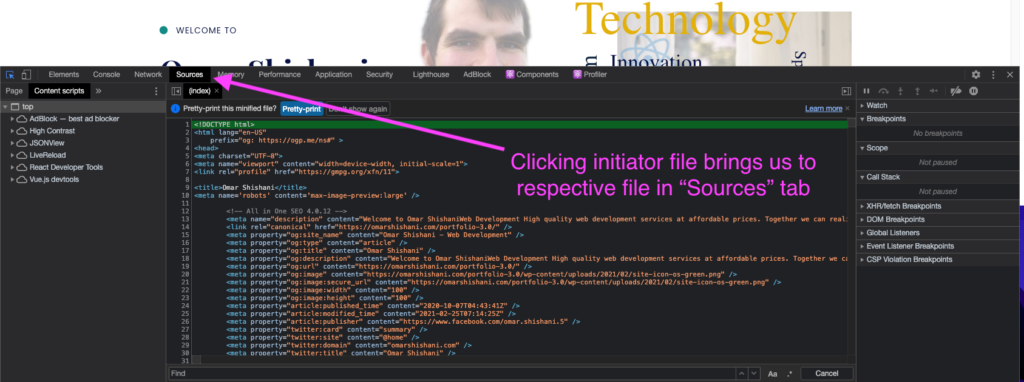Toggle regular expression search in find bar
The image size is (1024, 382).
[x=790, y=374]
